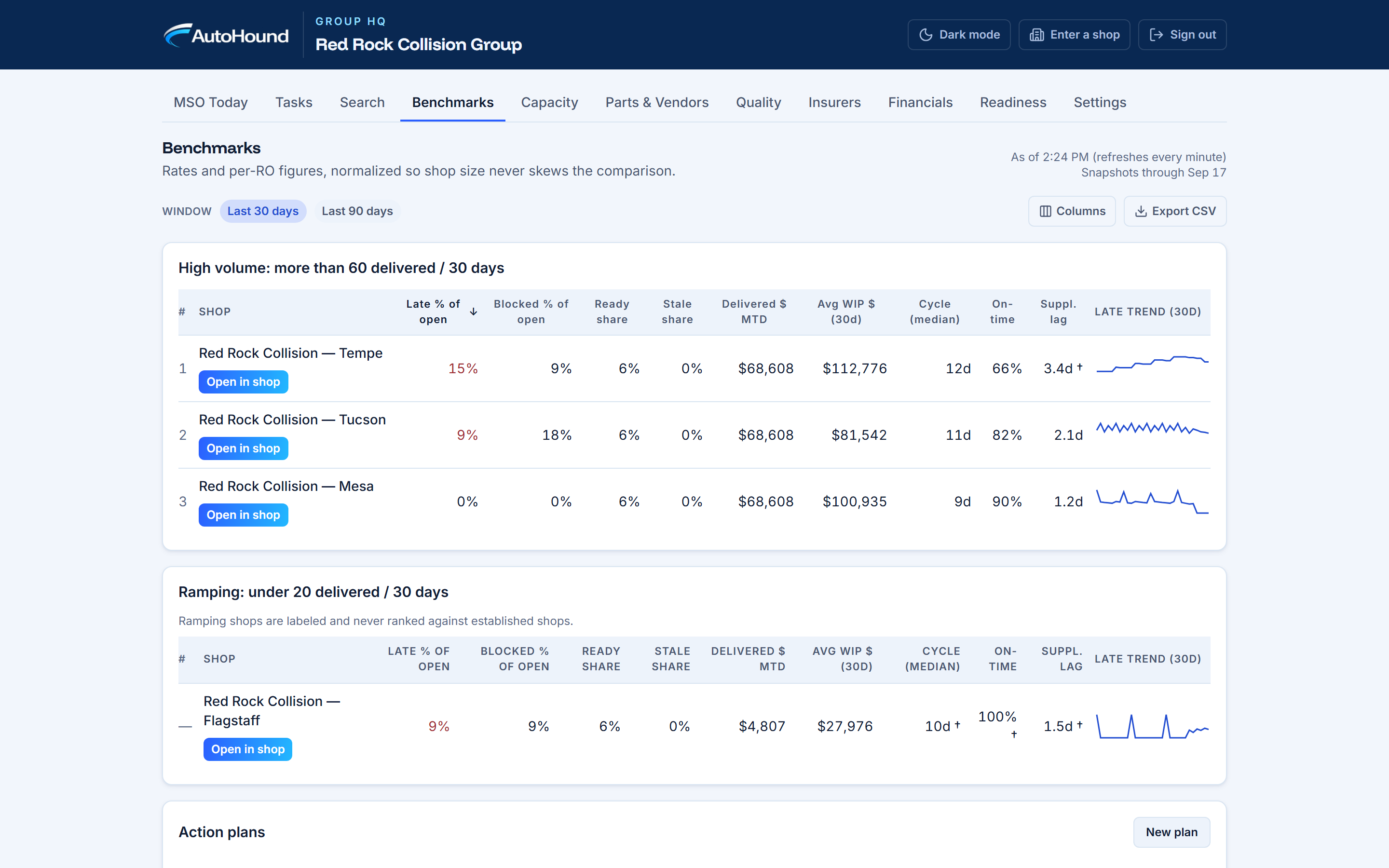Click the Enter a shop button
This screenshot has height=868, width=1389.
1074,35
